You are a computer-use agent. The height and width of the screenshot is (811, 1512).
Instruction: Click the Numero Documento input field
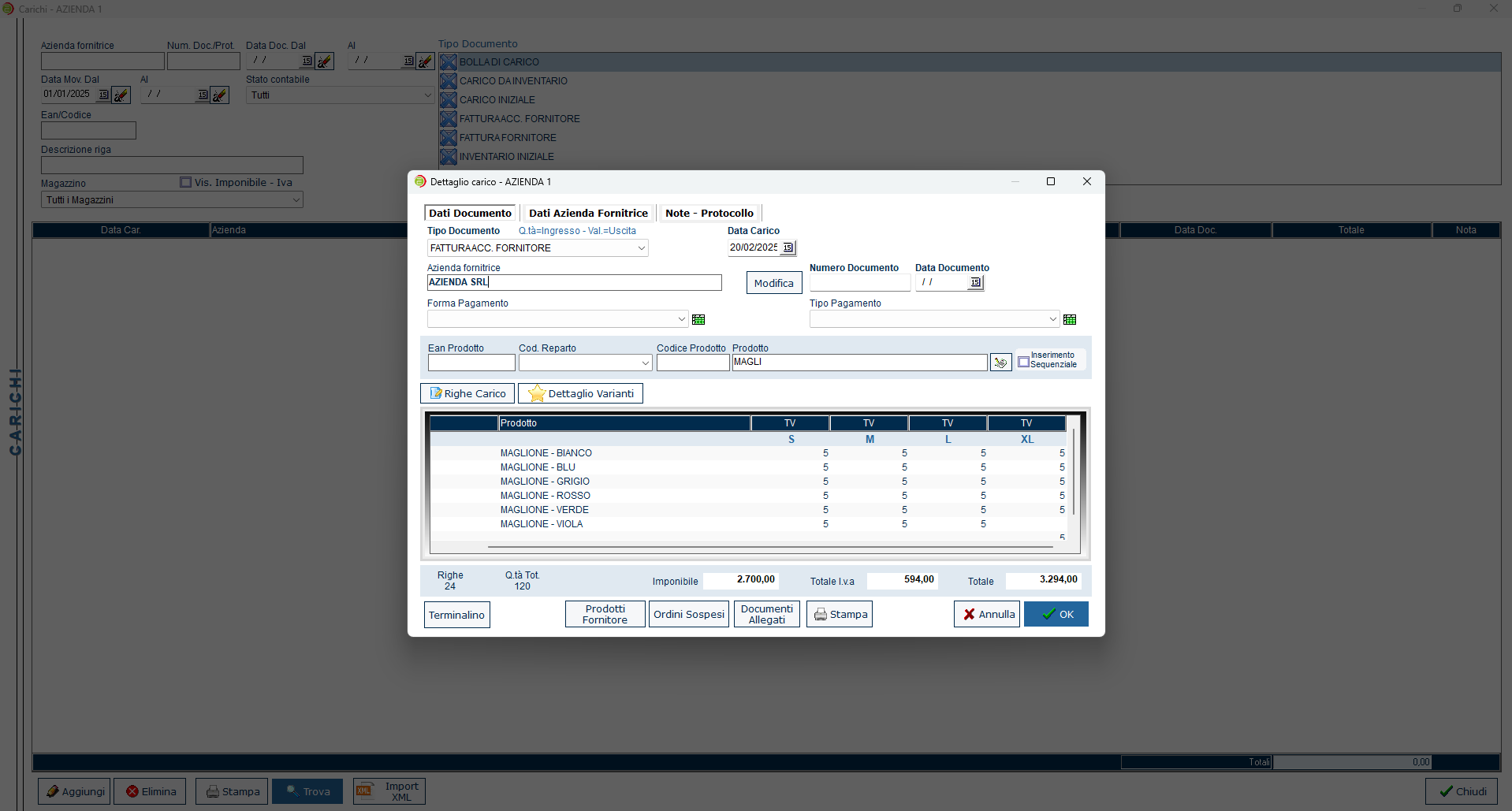pyautogui.click(x=859, y=282)
